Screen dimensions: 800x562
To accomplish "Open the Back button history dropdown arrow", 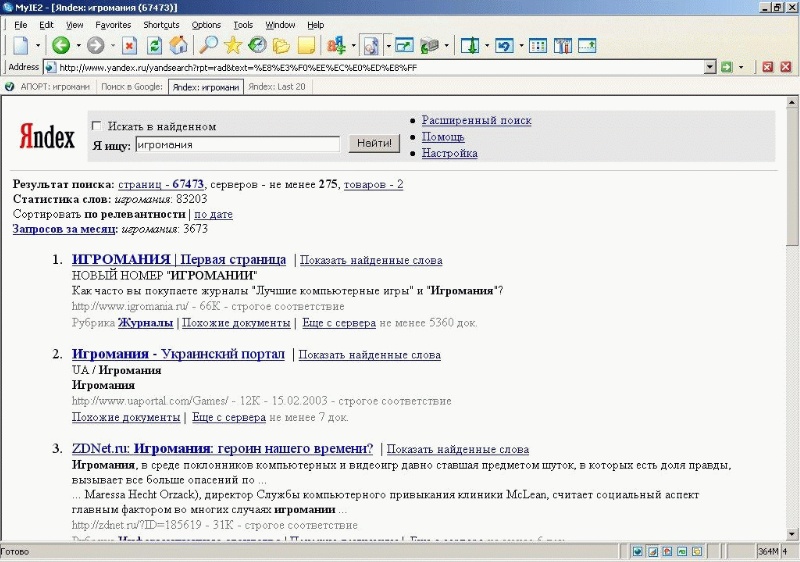I will (x=79, y=46).
